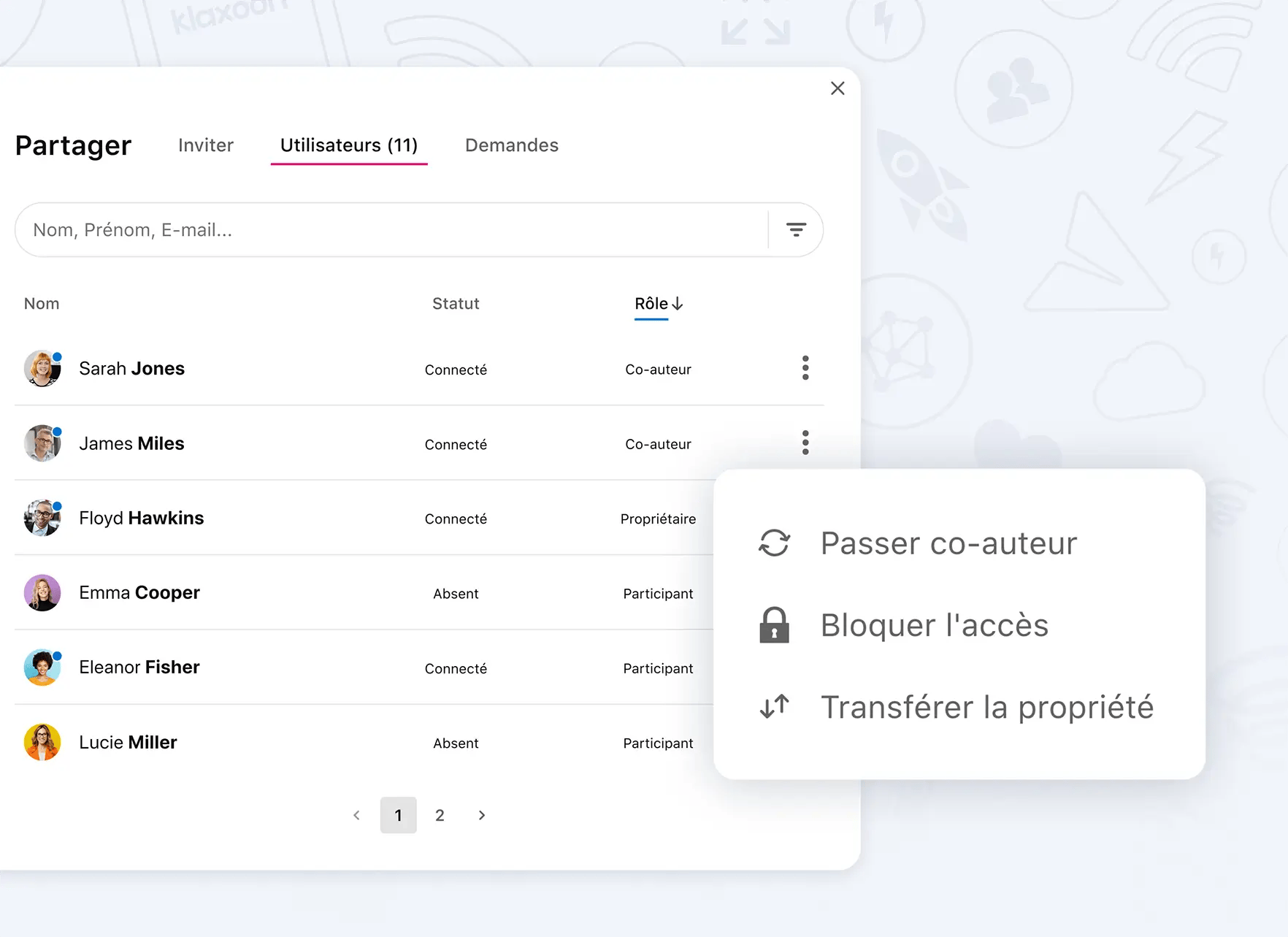The width and height of the screenshot is (1288, 937).
Task: Open the kebab menu for Sarah Jones
Action: click(805, 368)
